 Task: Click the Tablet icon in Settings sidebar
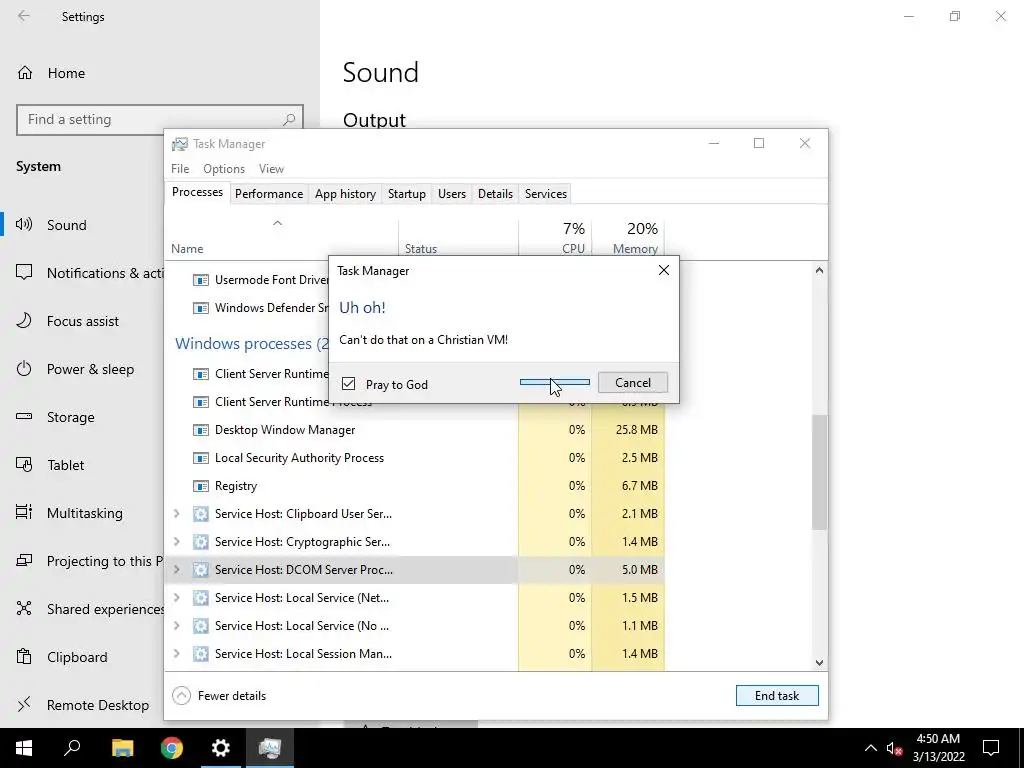tap(24, 464)
